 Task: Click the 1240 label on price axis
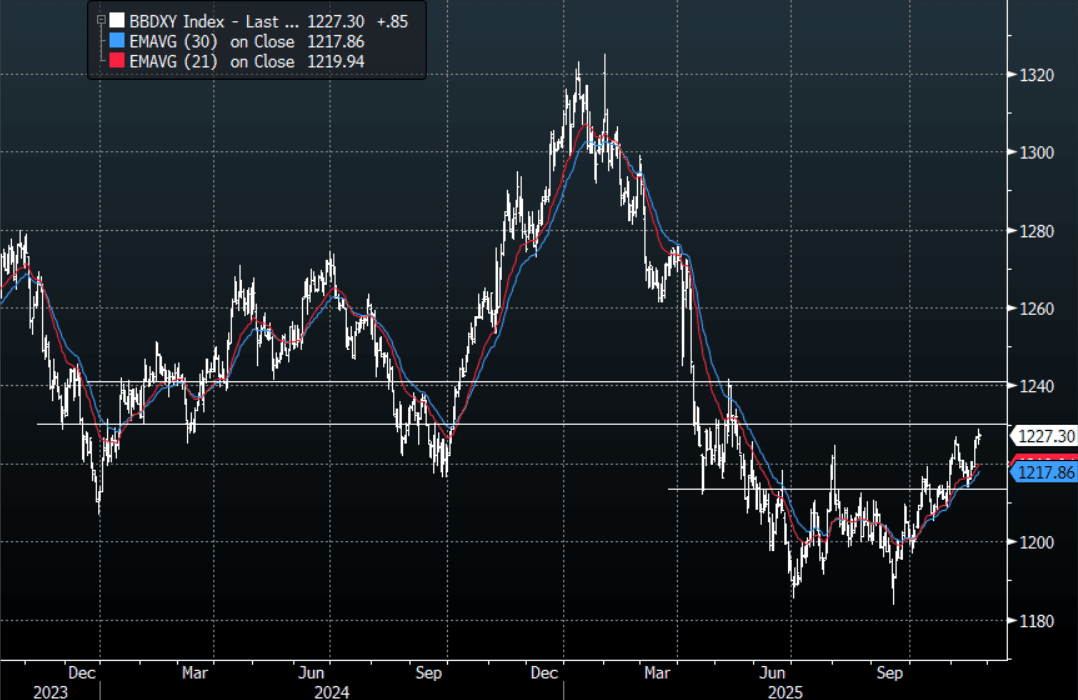[x=1035, y=386]
